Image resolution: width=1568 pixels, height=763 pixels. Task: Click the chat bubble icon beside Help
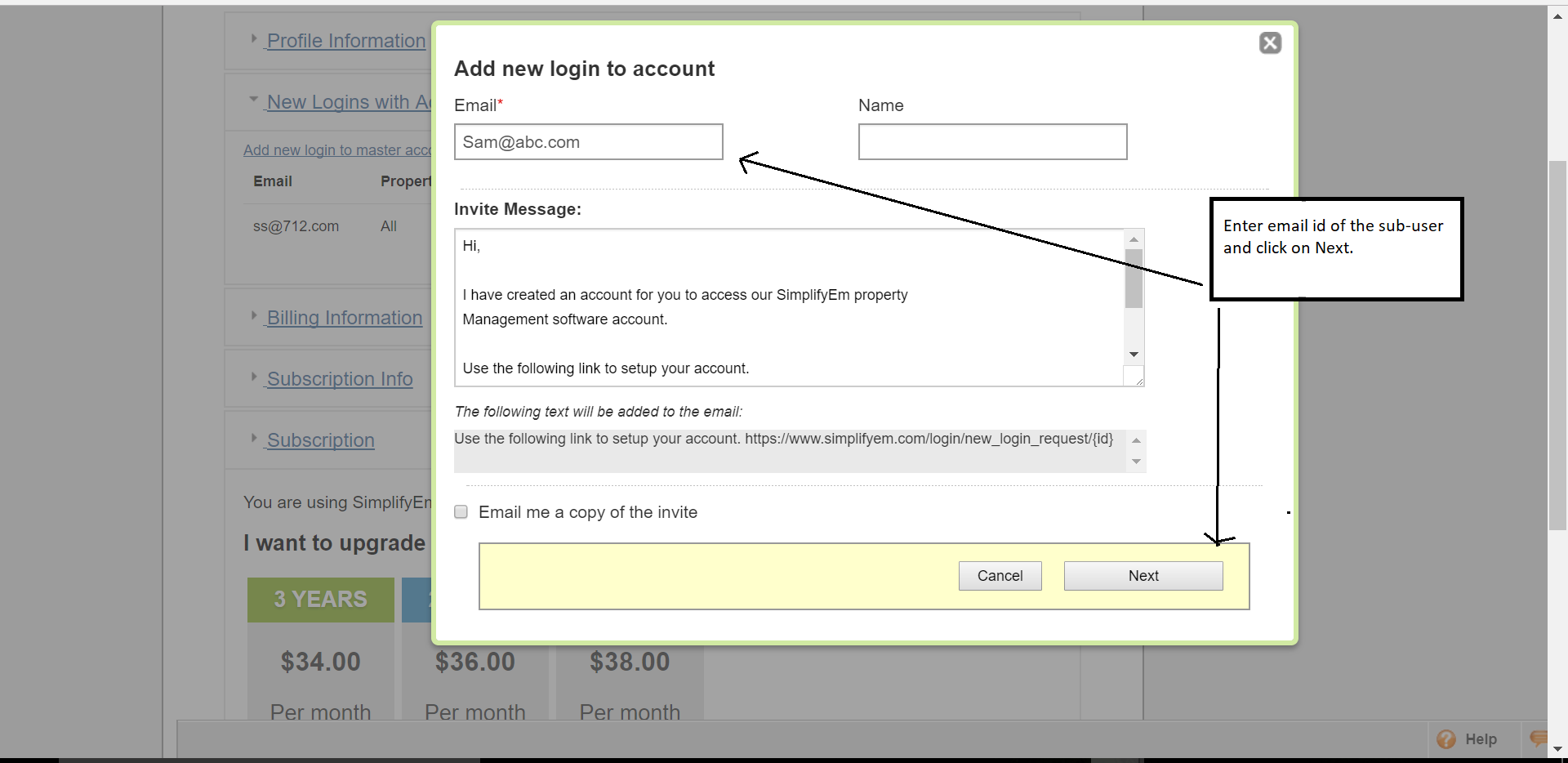pos(1539,738)
